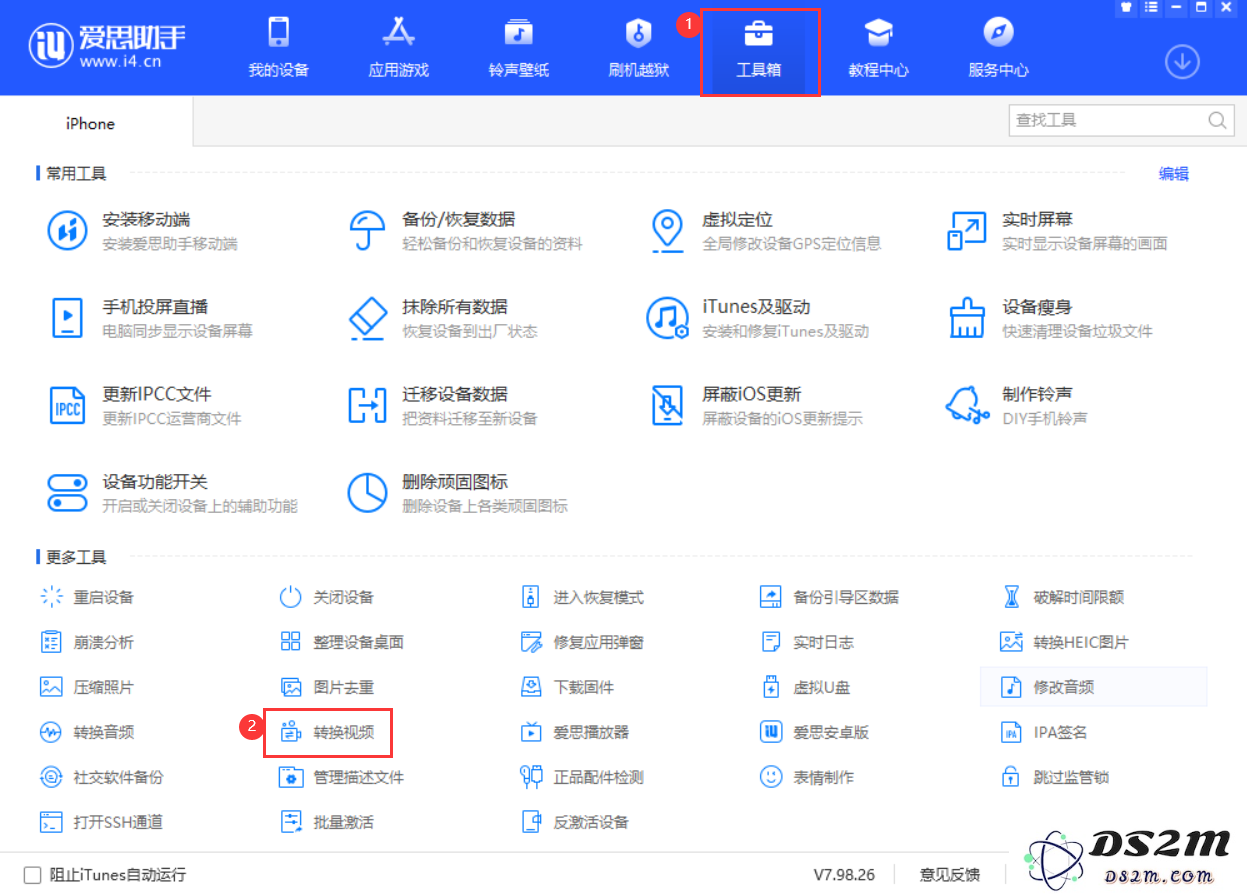Open 整理设备桌面 grid tool
Image resolution: width=1247 pixels, height=894 pixels.
pyautogui.click(x=342, y=642)
